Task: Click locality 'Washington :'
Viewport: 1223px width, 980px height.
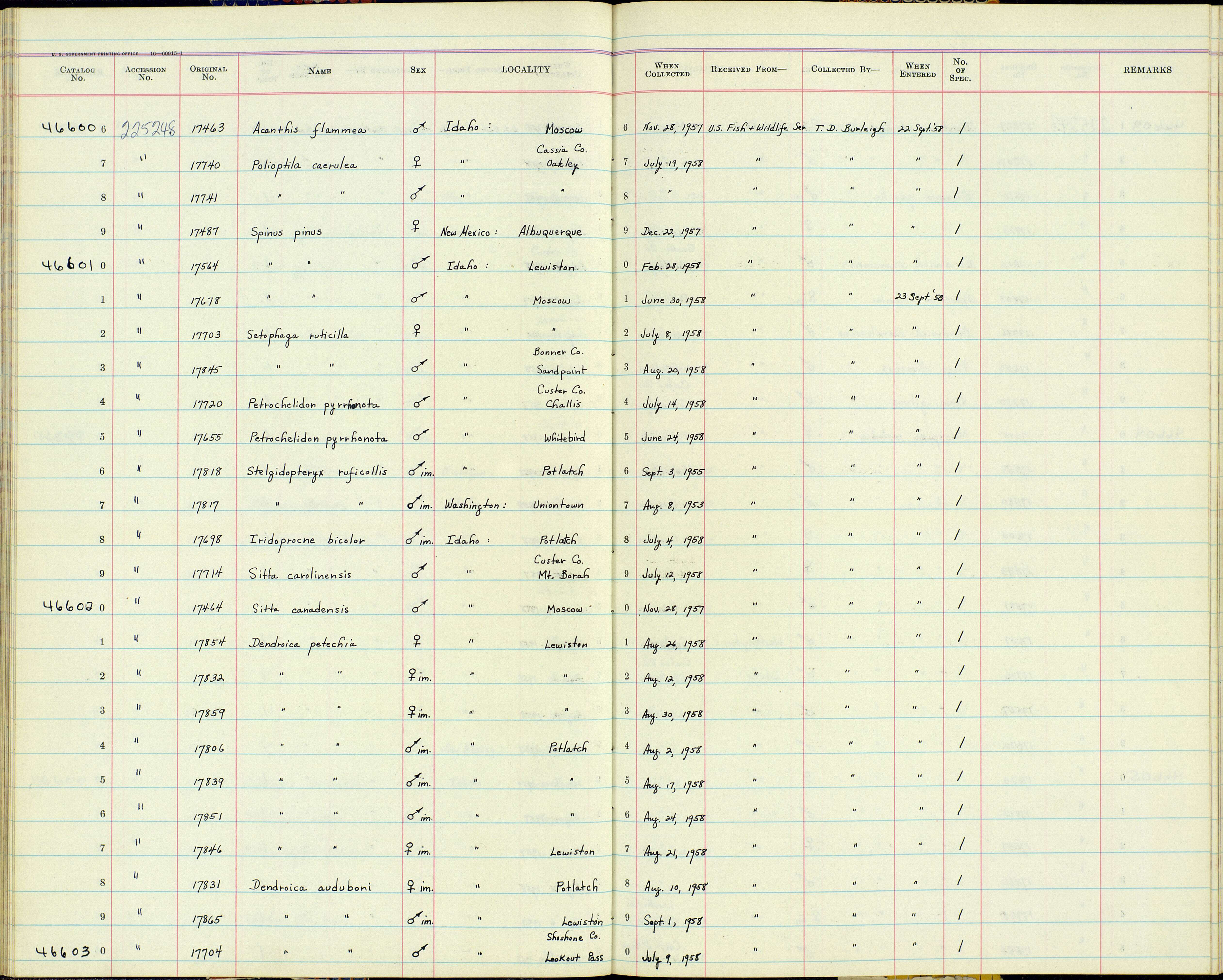Action: 475,505
